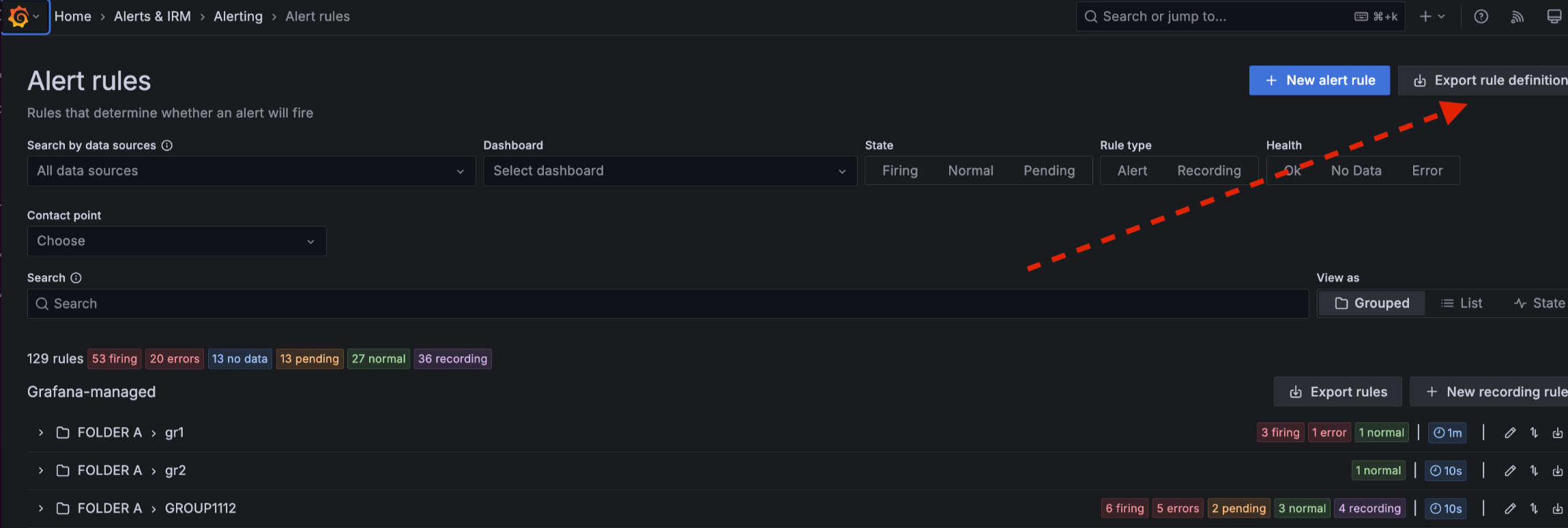This screenshot has width=1568, height=528.
Task: Open the help question mark icon
Action: tap(1481, 17)
